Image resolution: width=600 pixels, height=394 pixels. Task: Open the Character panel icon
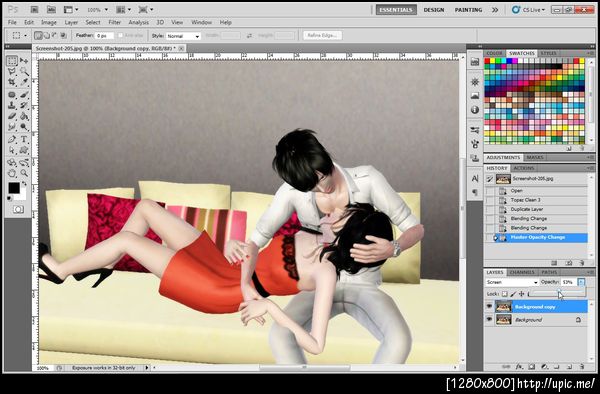point(475,178)
